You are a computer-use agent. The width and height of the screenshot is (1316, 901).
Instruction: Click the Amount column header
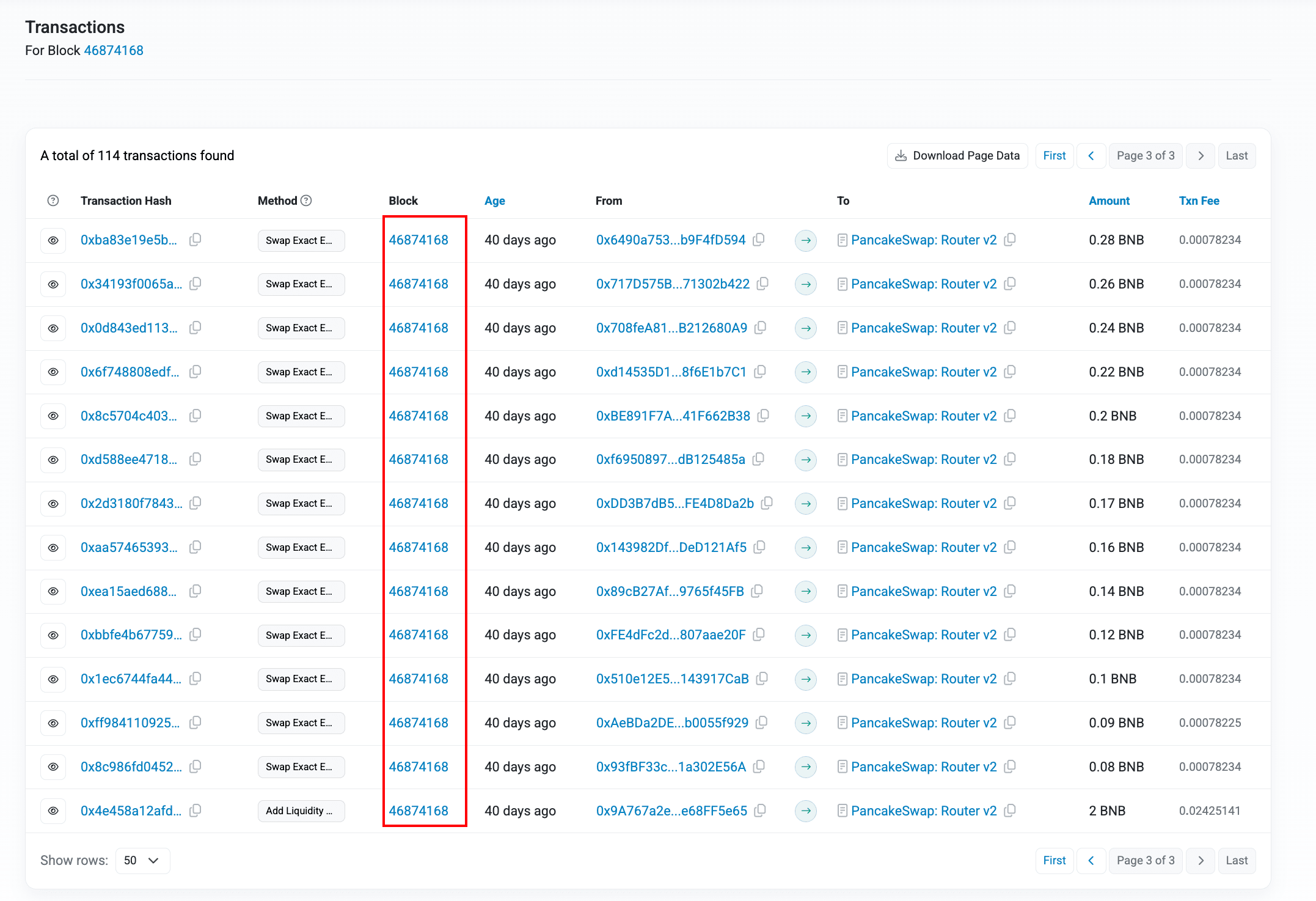tap(1109, 200)
